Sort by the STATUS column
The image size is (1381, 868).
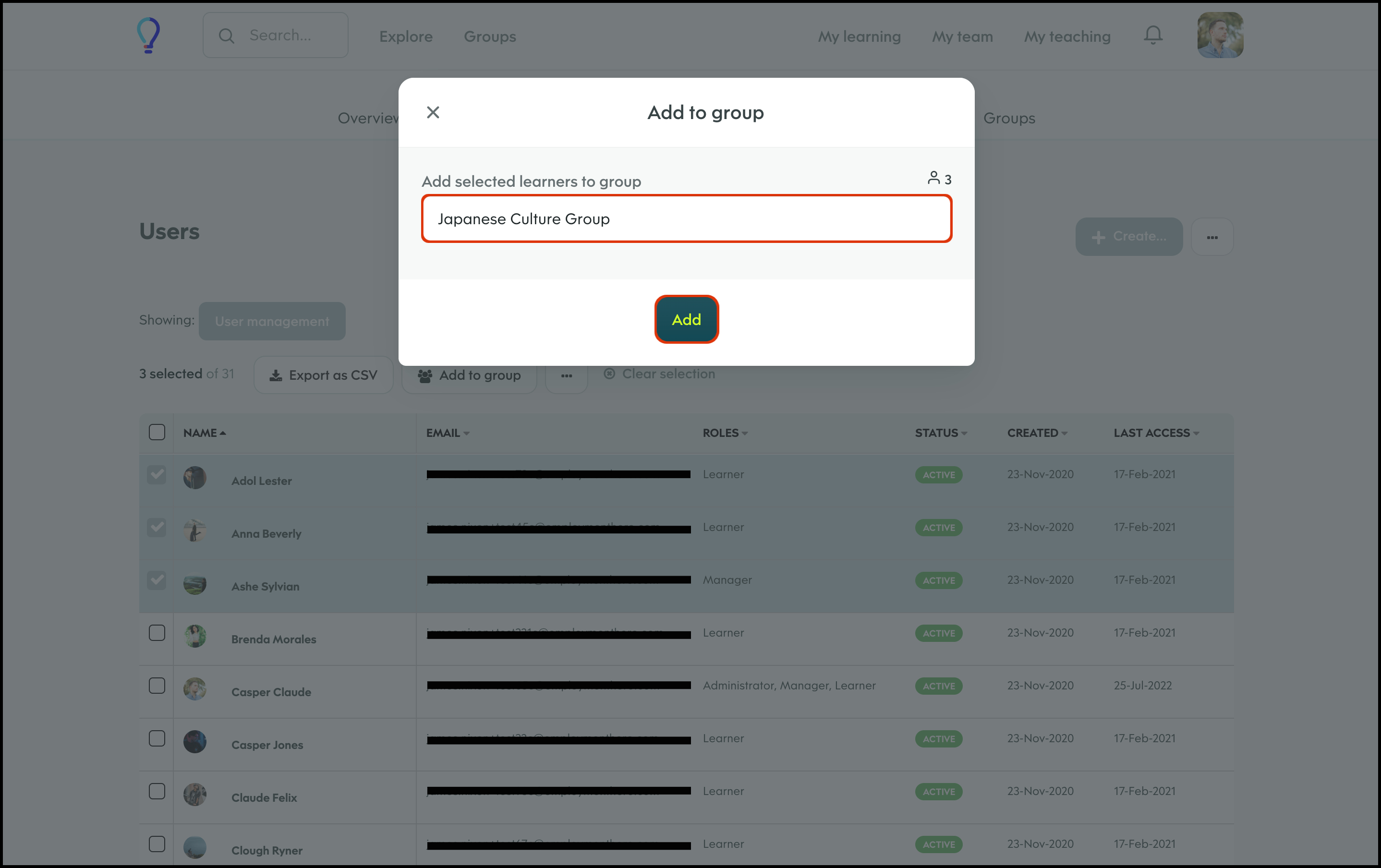[x=941, y=433]
